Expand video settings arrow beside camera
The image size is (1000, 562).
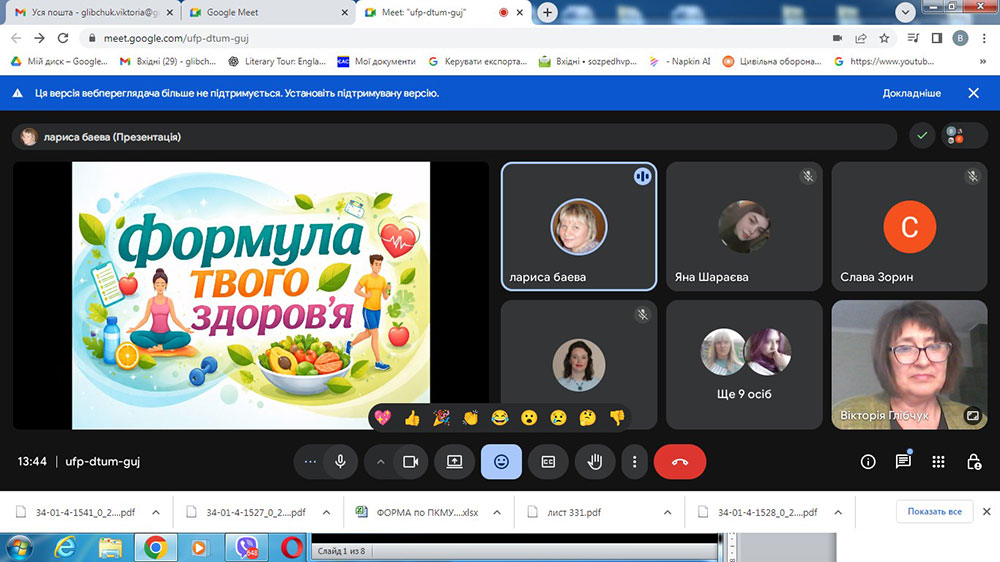pyautogui.click(x=380, y=462)
